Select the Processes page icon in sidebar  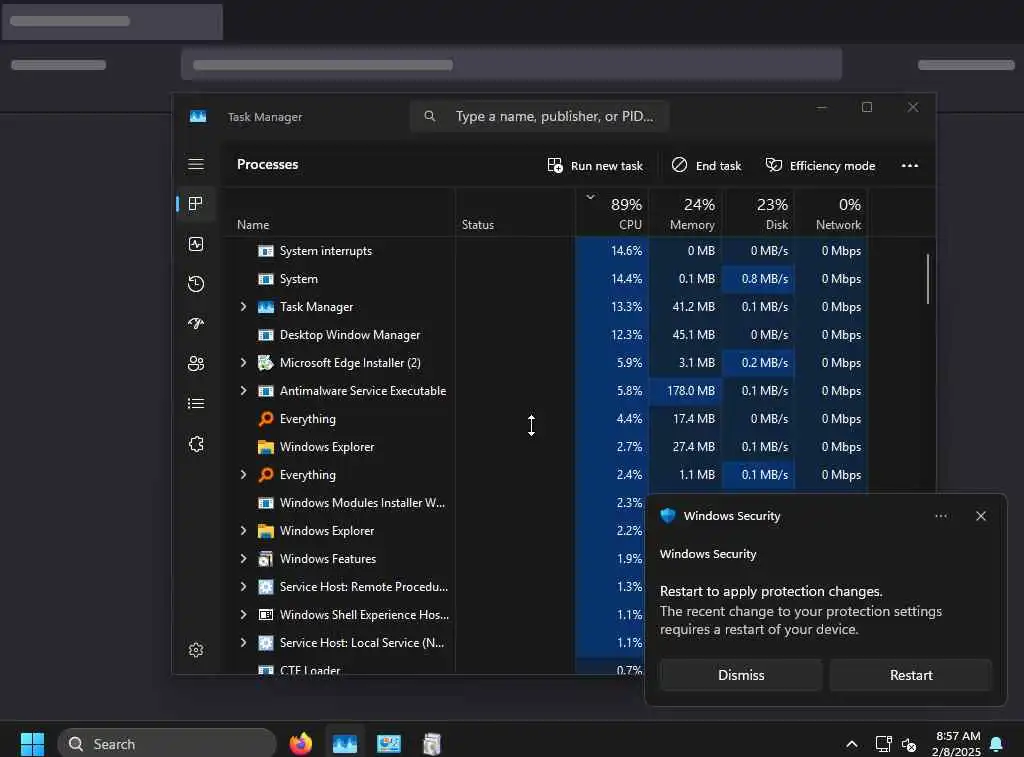tap(196, 204)
